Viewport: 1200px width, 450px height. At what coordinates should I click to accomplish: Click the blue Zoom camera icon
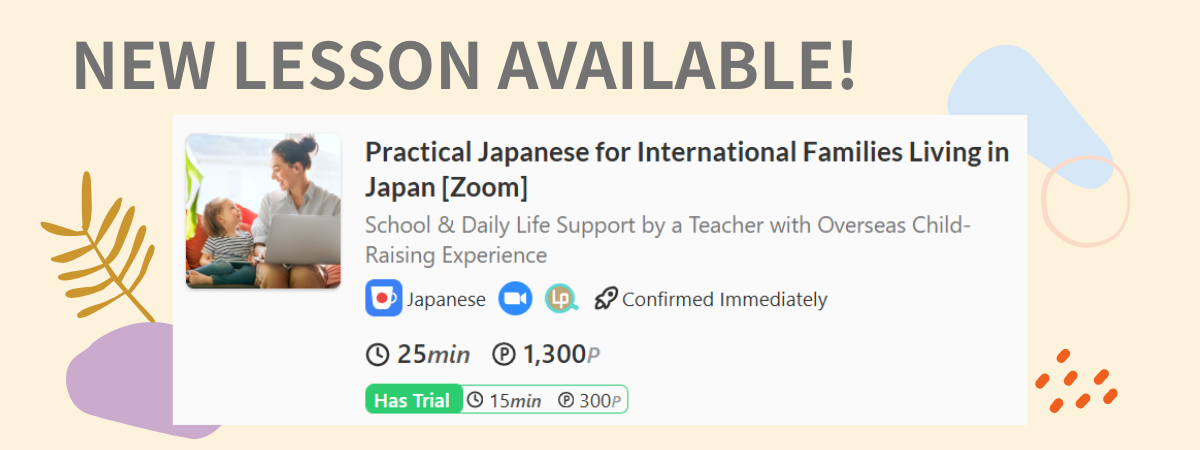pos(515,299)
